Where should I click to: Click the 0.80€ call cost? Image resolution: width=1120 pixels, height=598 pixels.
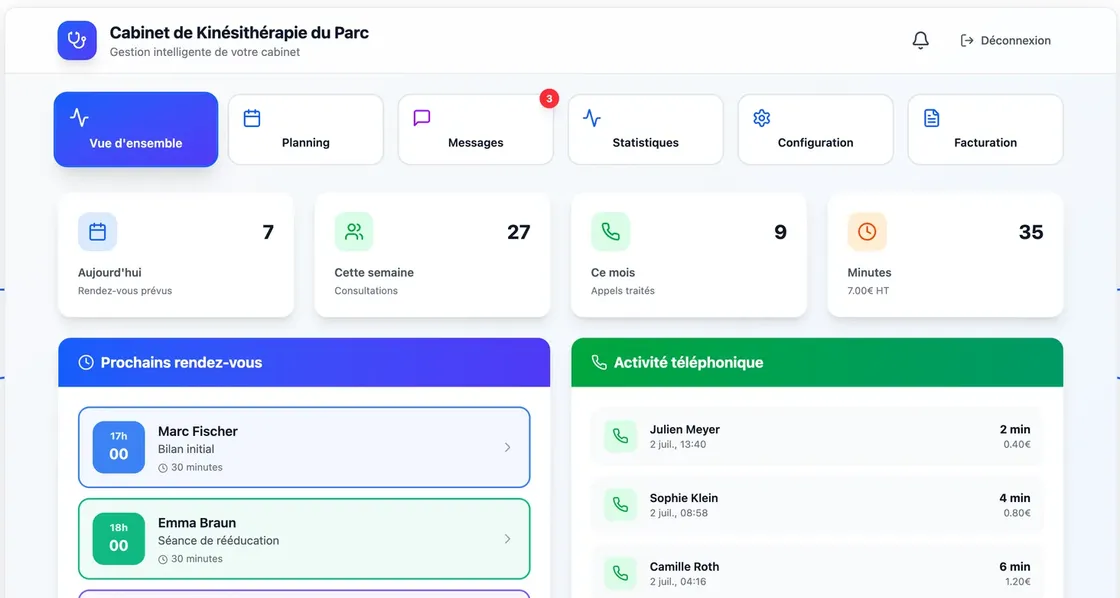(1017, 513)
